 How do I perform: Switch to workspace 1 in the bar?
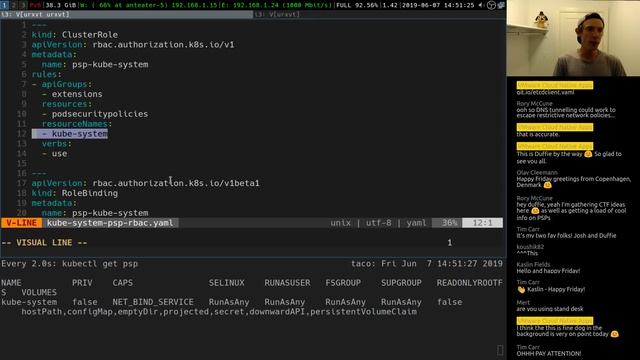point(4,5)
